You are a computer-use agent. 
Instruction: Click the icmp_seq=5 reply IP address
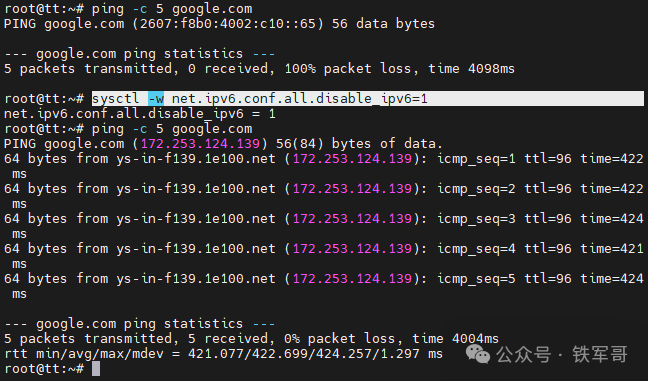(352, 278)
